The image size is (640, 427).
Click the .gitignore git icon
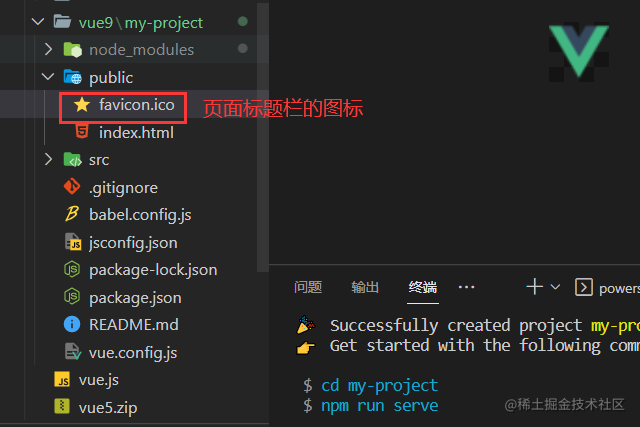[72, 187]
